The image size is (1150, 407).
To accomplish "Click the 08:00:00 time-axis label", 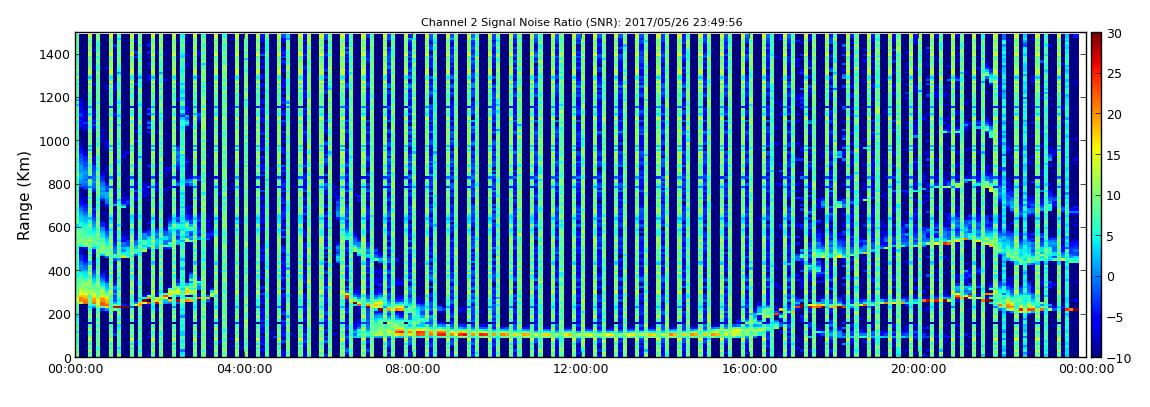I will pyautogui.click(x=412, y=370).
